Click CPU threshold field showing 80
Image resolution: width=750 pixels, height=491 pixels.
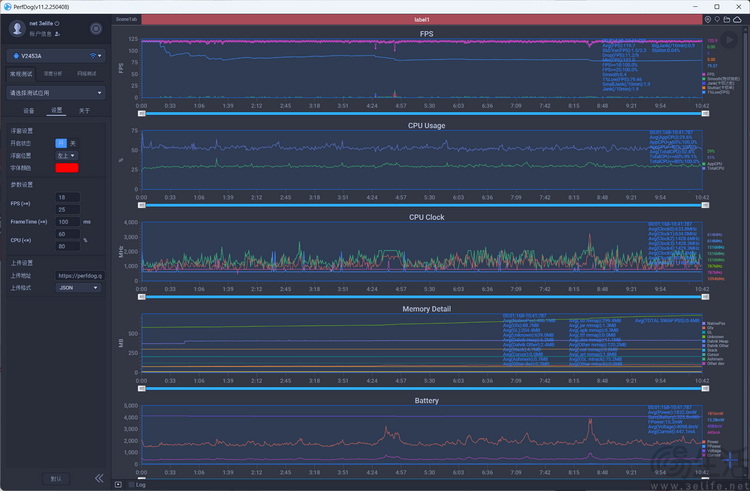[x=67, y=246]
